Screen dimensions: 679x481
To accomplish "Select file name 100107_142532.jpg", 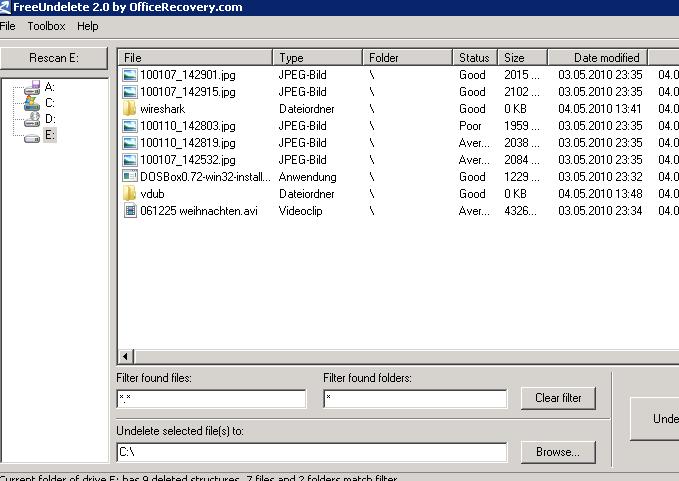I will (x=188, y=160).
